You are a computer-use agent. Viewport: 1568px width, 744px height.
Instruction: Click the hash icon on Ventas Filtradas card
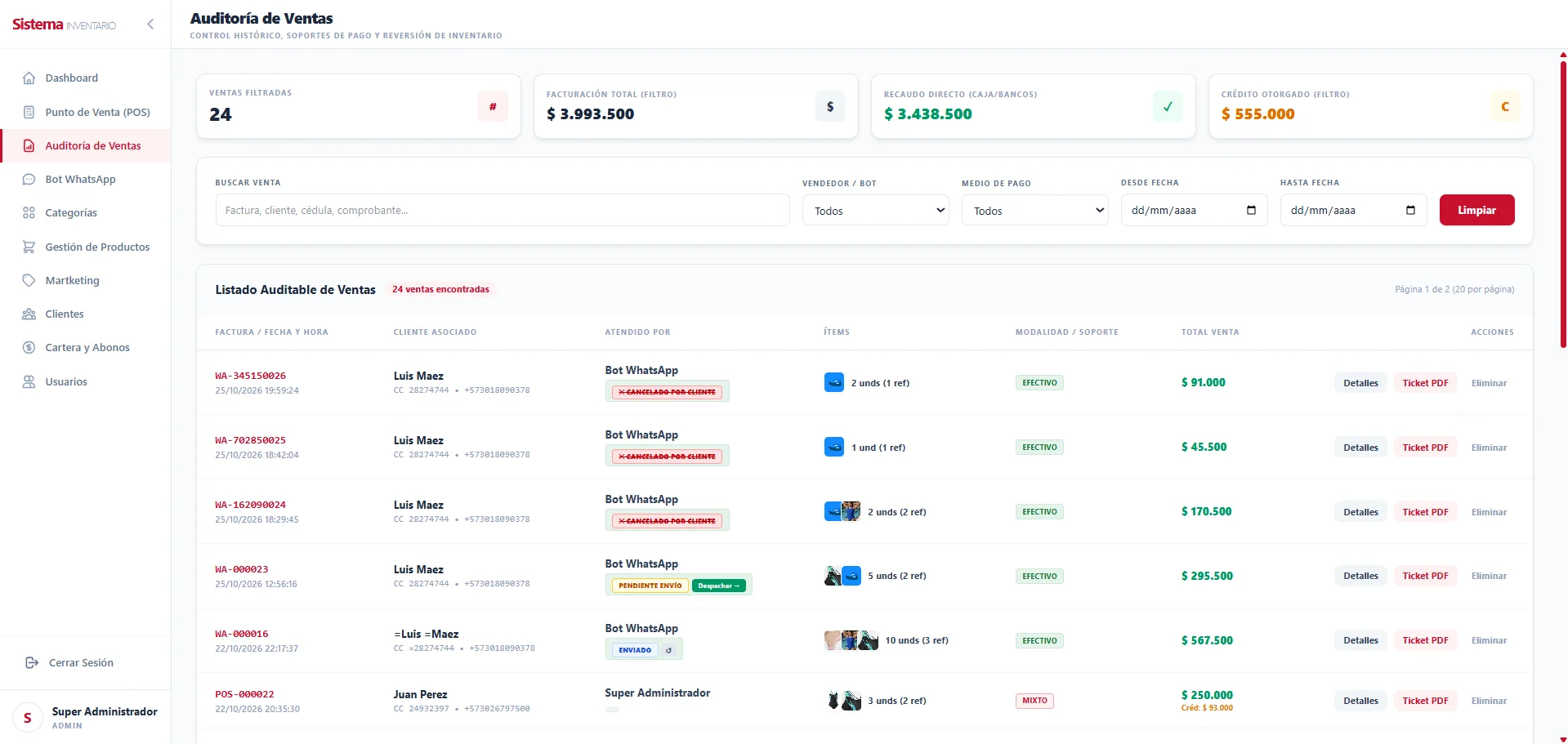[x=493, y=106]
